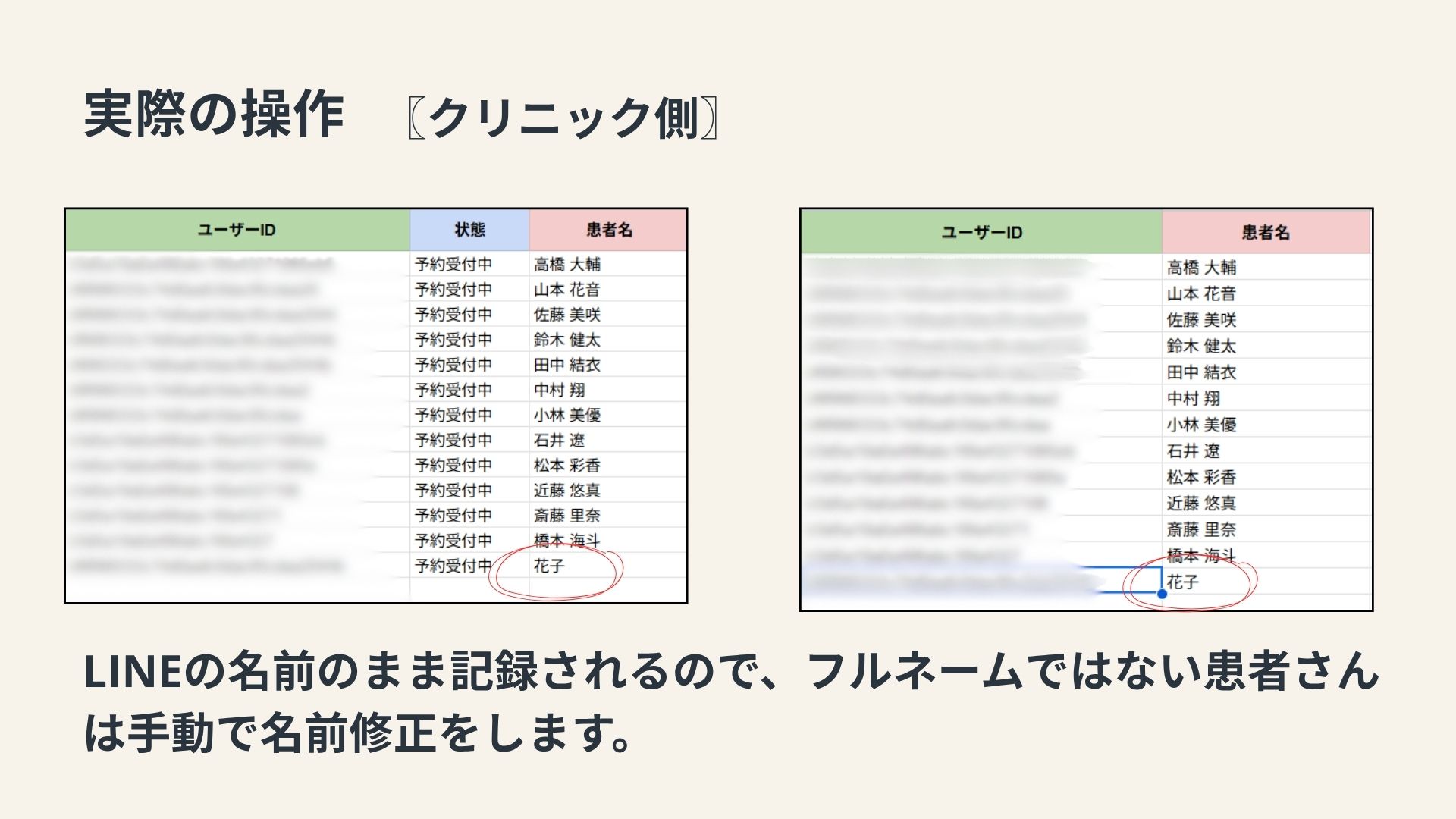This screenshot has width=1456, height=819.
Task: Click the 状態 column header
Action: click(x=469, y=230)
